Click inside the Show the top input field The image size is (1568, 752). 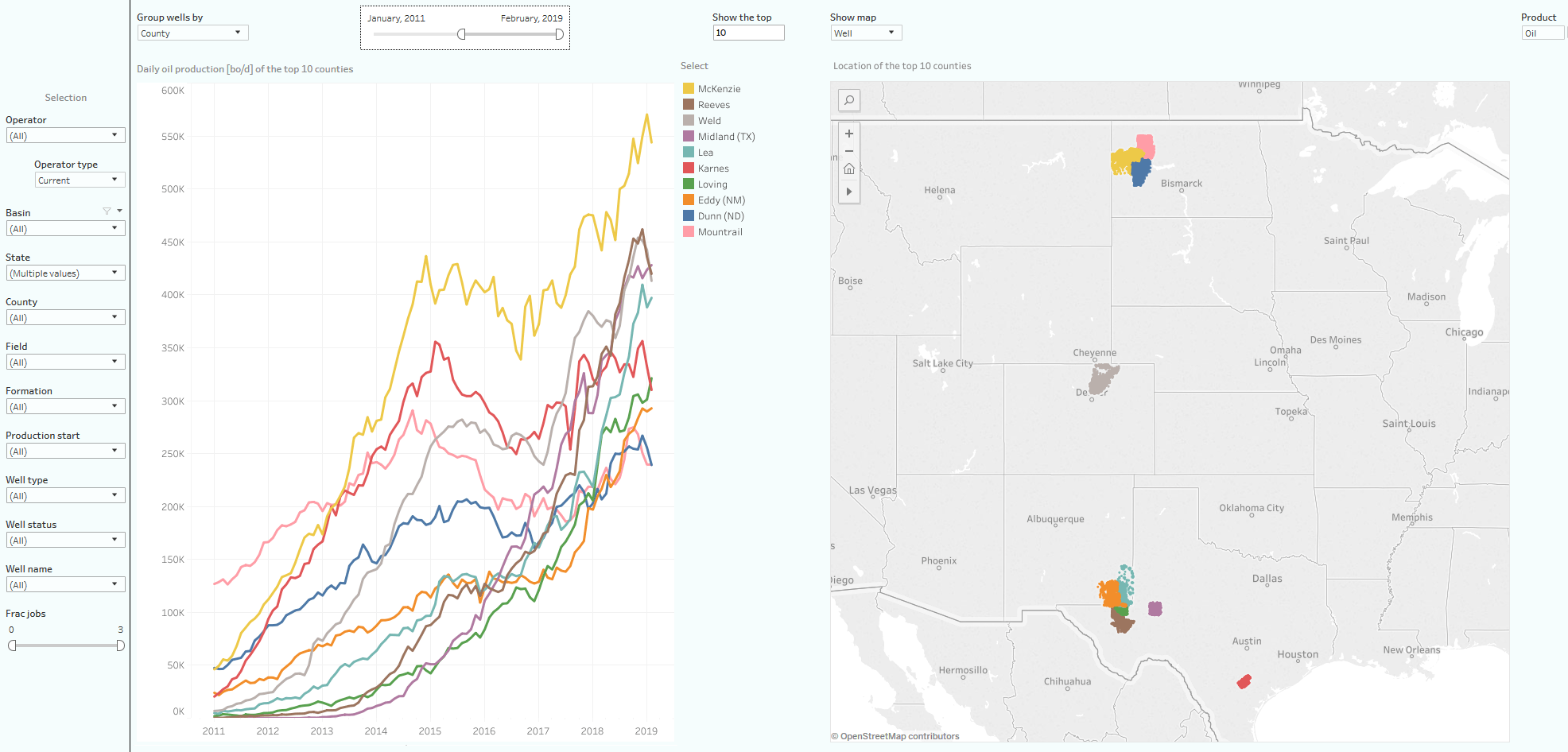pos(747,33)
